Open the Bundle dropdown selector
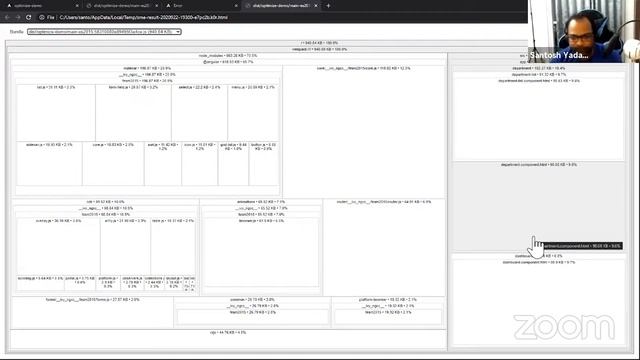Image resolution: width=640 pixels, height=360 pixels. point(104,31)
